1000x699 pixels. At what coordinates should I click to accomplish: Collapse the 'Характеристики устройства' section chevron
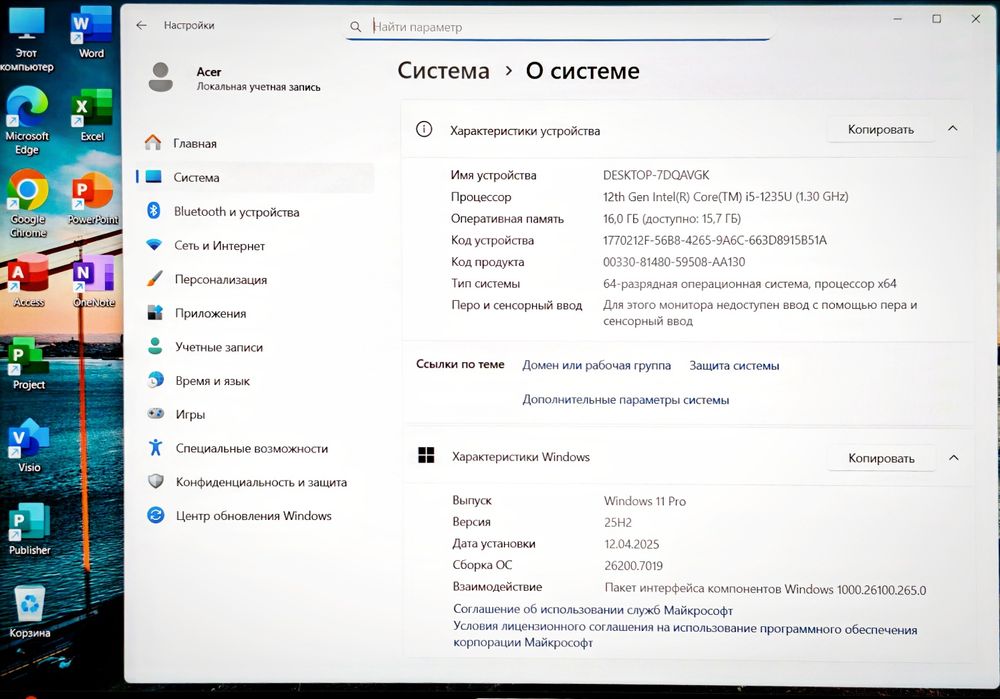(x=953, y=128)
